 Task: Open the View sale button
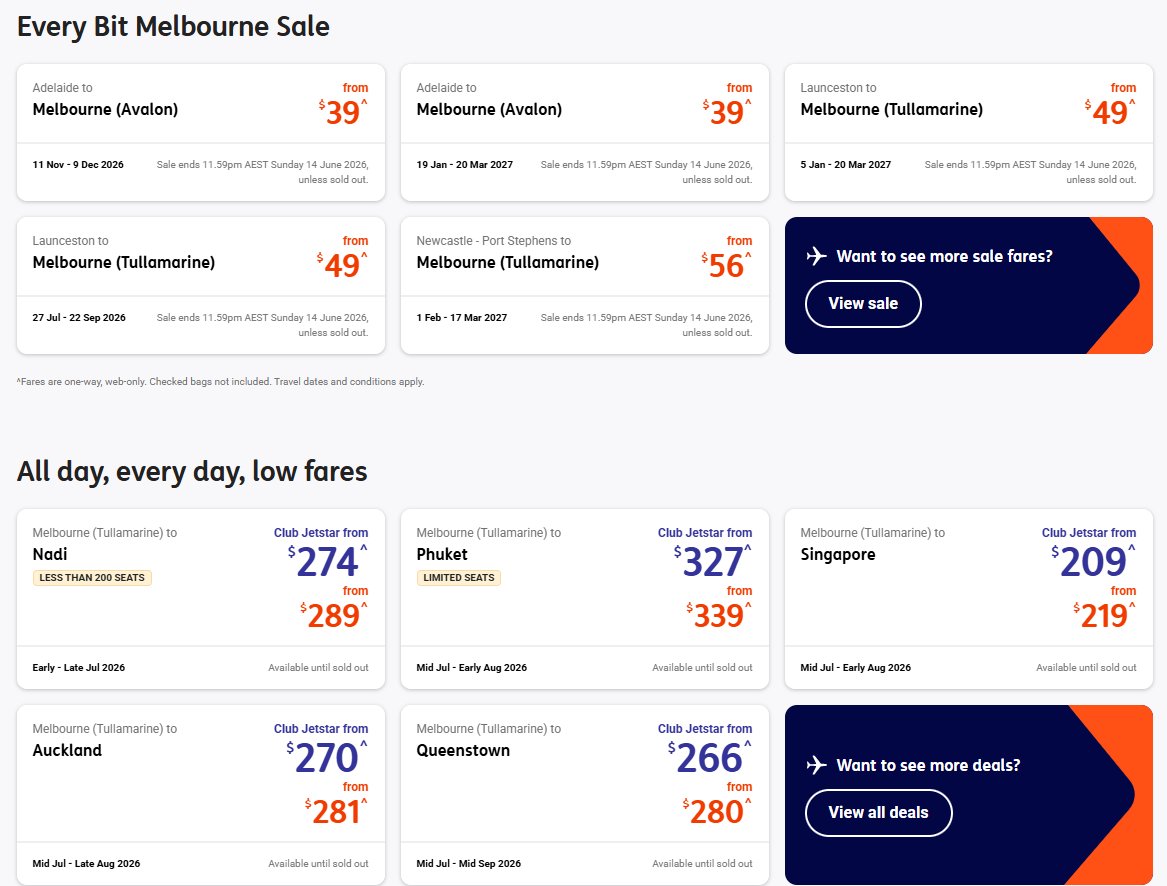863,304
